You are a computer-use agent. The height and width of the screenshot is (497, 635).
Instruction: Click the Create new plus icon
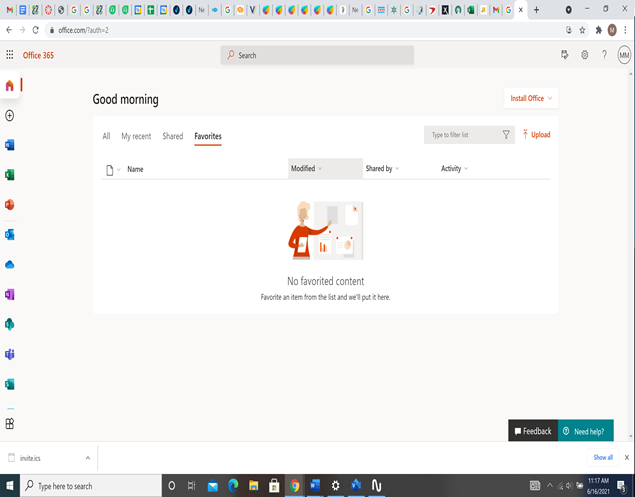click(10, 115)
